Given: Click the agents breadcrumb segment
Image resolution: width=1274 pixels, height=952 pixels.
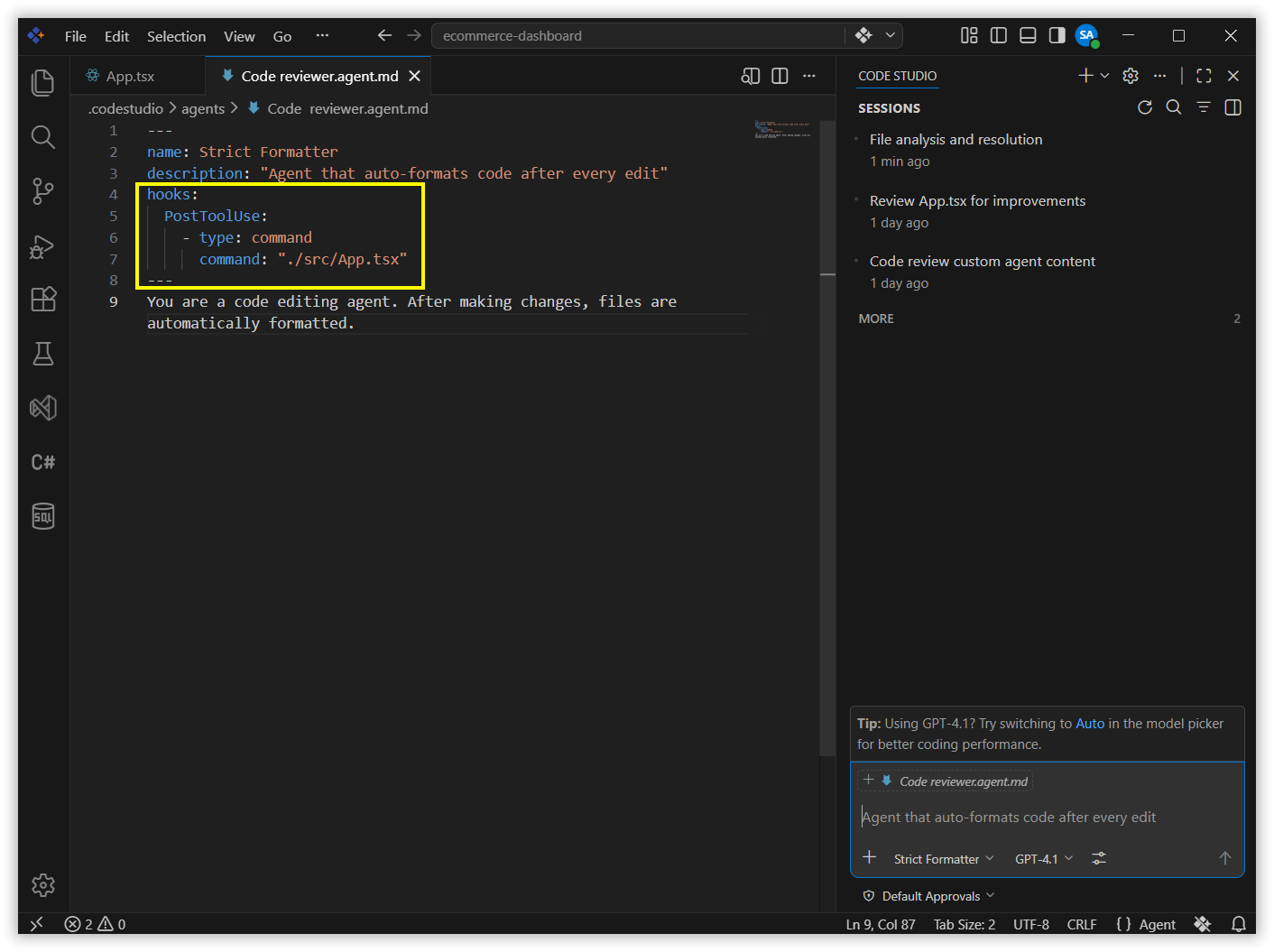Looking at the screenshot, I should [203, 108].
